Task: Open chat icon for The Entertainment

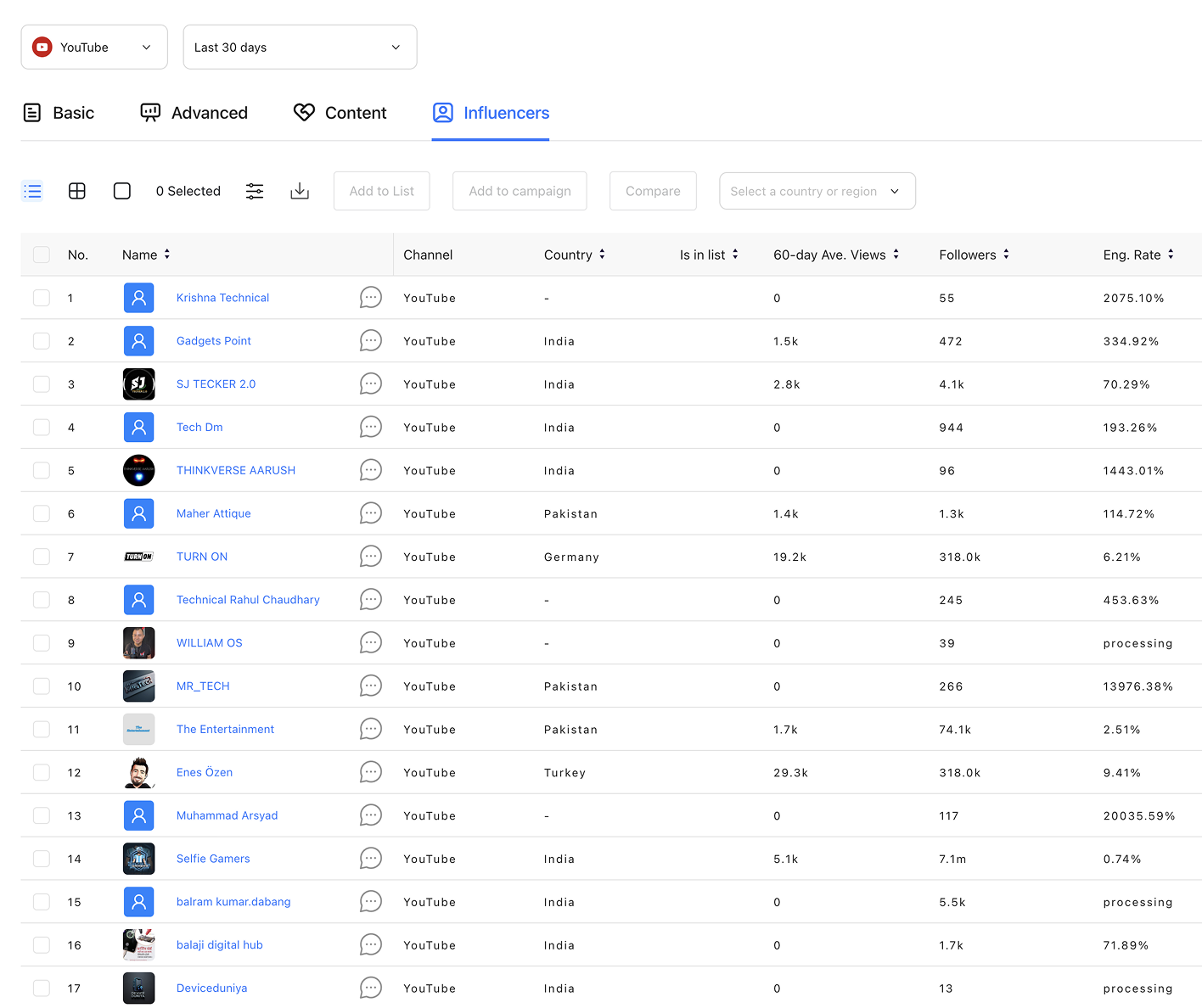Action: [x=371, y=729]
